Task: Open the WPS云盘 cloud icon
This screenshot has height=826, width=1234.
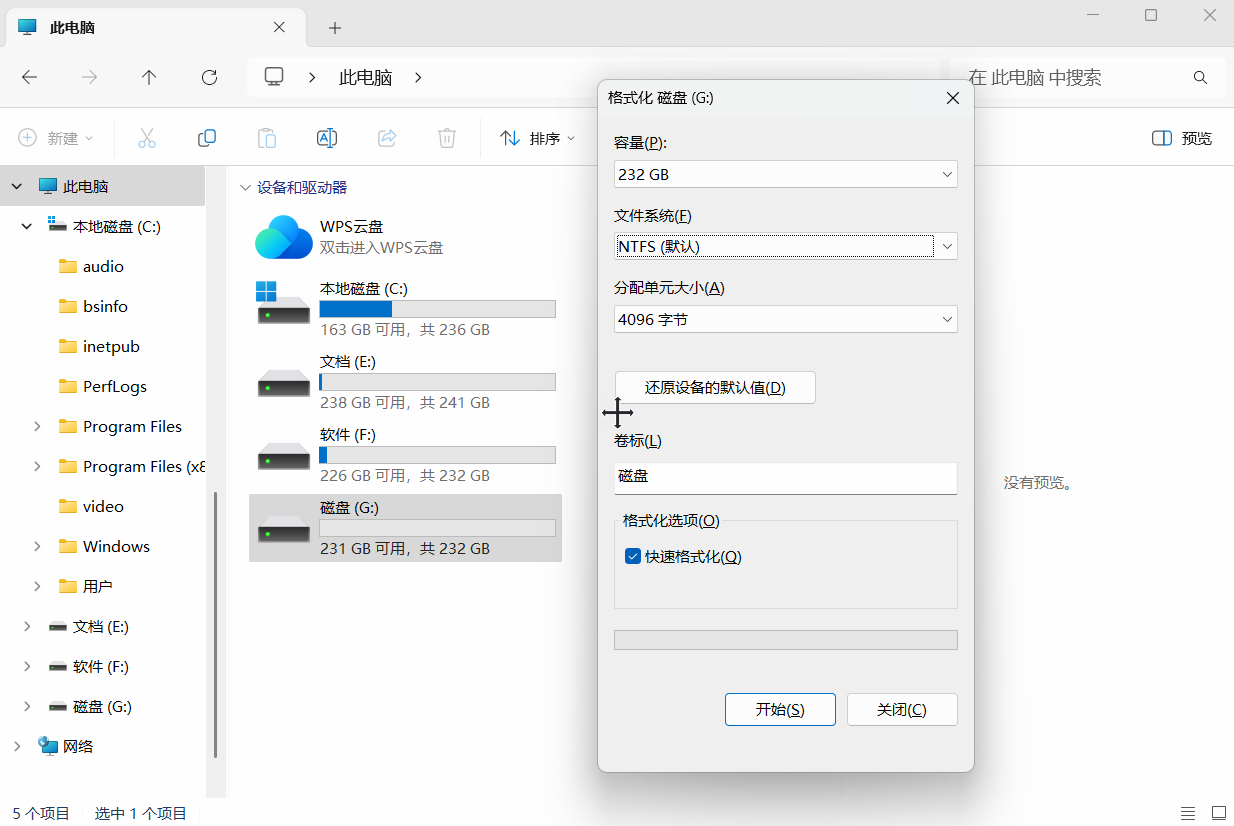Action: [284, 237]
